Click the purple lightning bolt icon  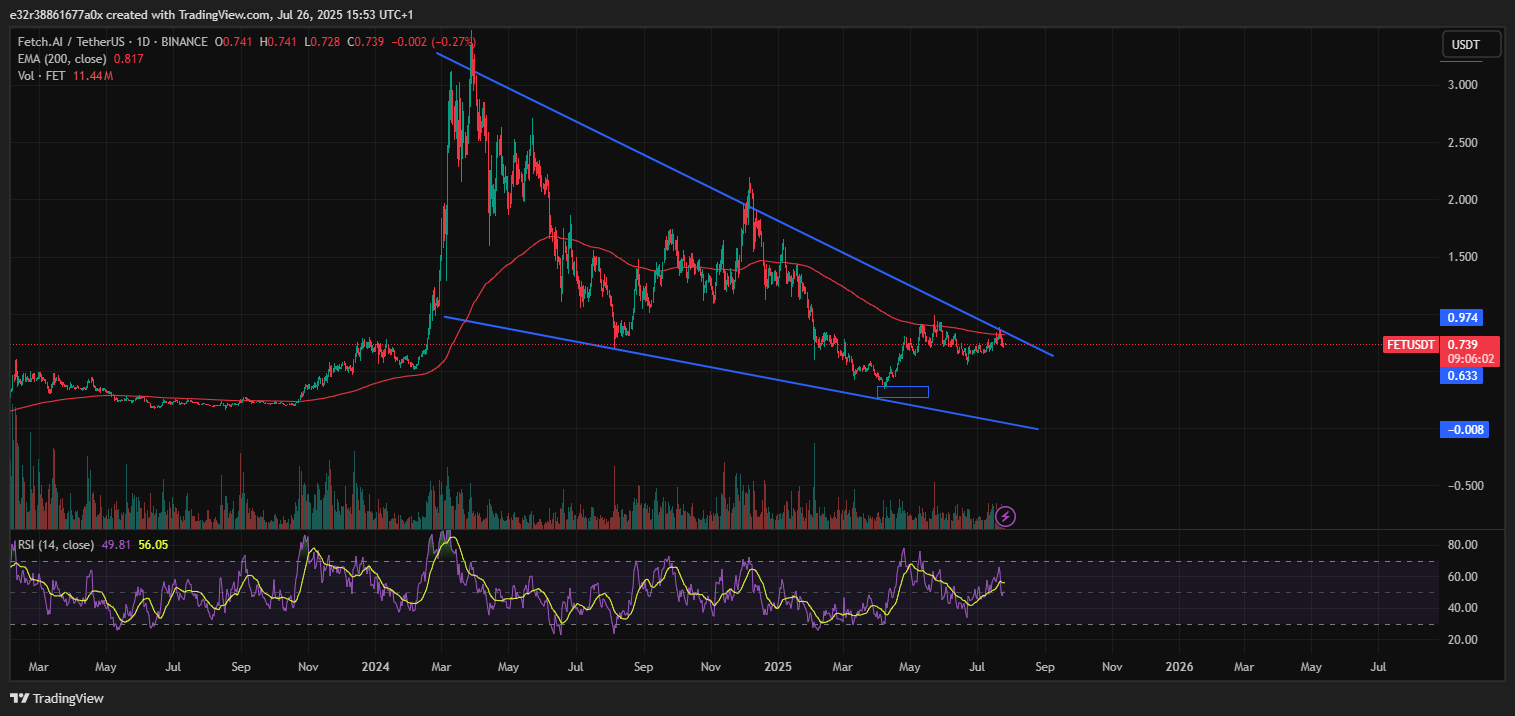[x=1007, y=516]
